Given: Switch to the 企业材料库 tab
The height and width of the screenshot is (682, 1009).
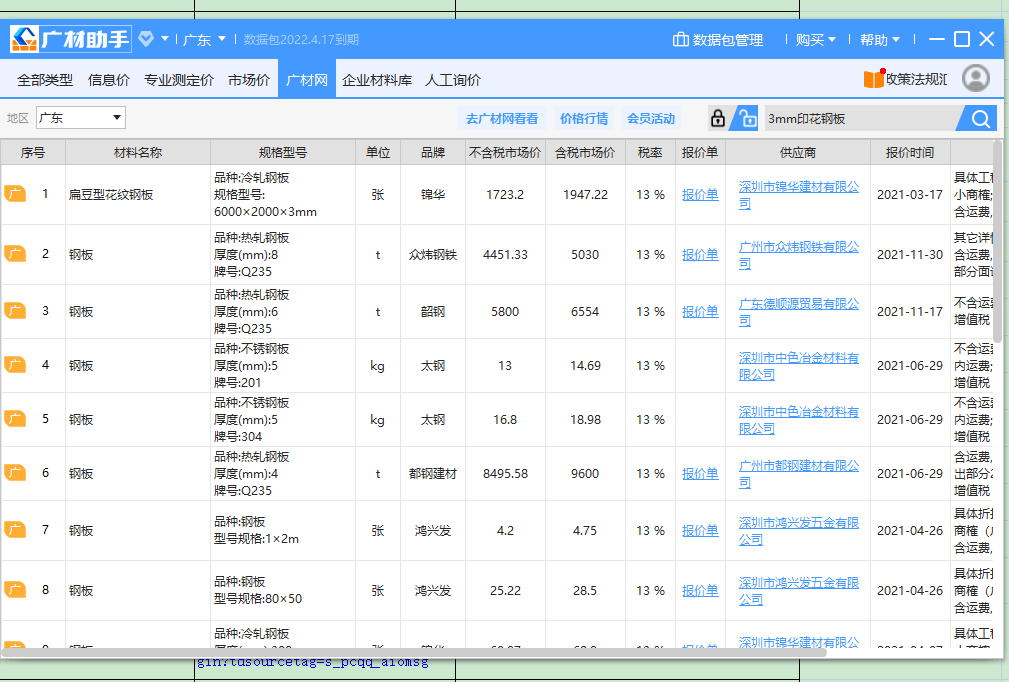Looking at the screenshot, I should point(377,80).
